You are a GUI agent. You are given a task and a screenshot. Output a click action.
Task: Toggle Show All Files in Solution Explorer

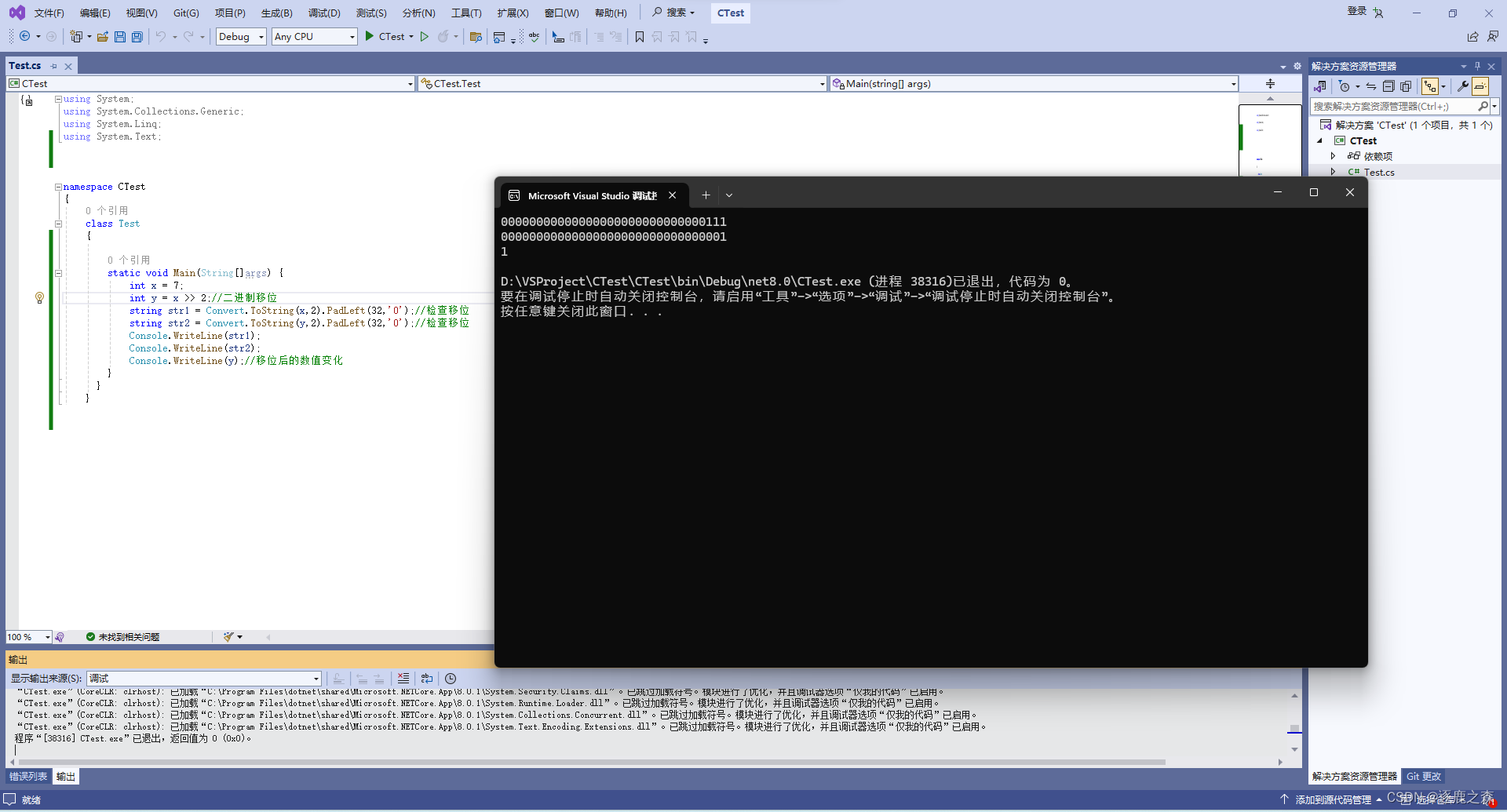coord(1406,86)
